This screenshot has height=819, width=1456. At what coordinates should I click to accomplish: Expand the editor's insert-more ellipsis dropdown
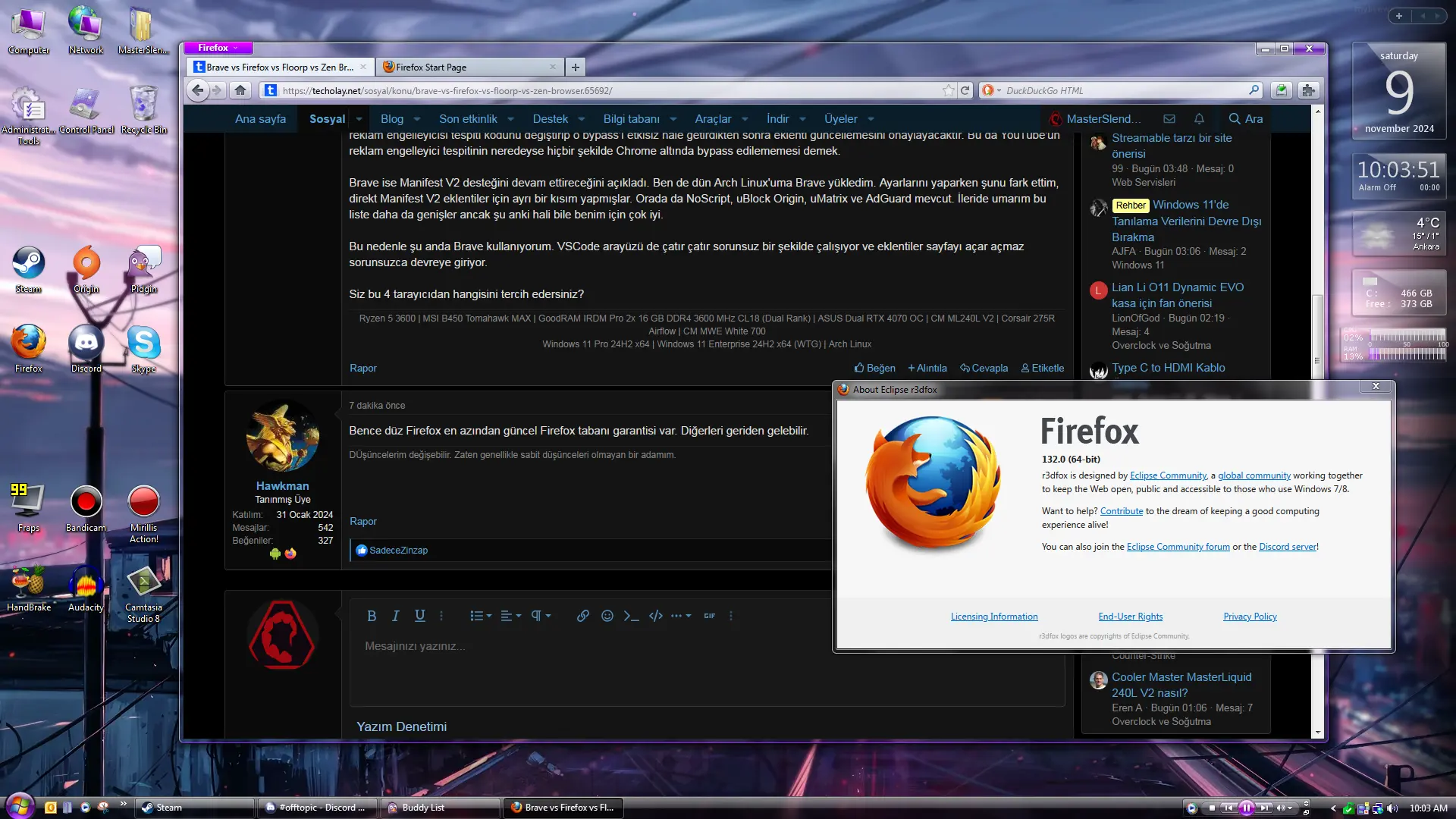pyautogui.click(x=681, y=616)
